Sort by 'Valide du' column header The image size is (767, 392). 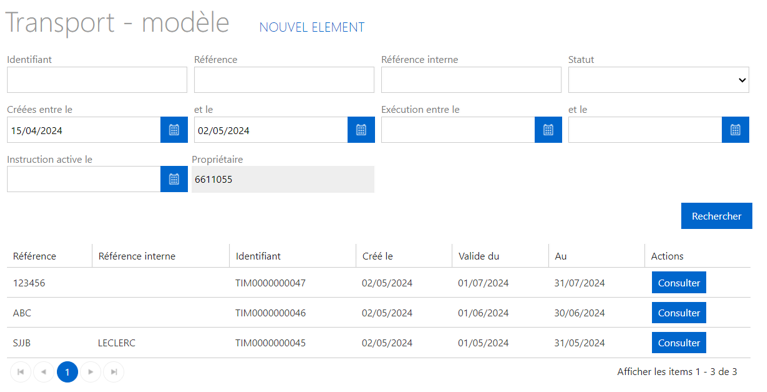(x=478, y=256)
